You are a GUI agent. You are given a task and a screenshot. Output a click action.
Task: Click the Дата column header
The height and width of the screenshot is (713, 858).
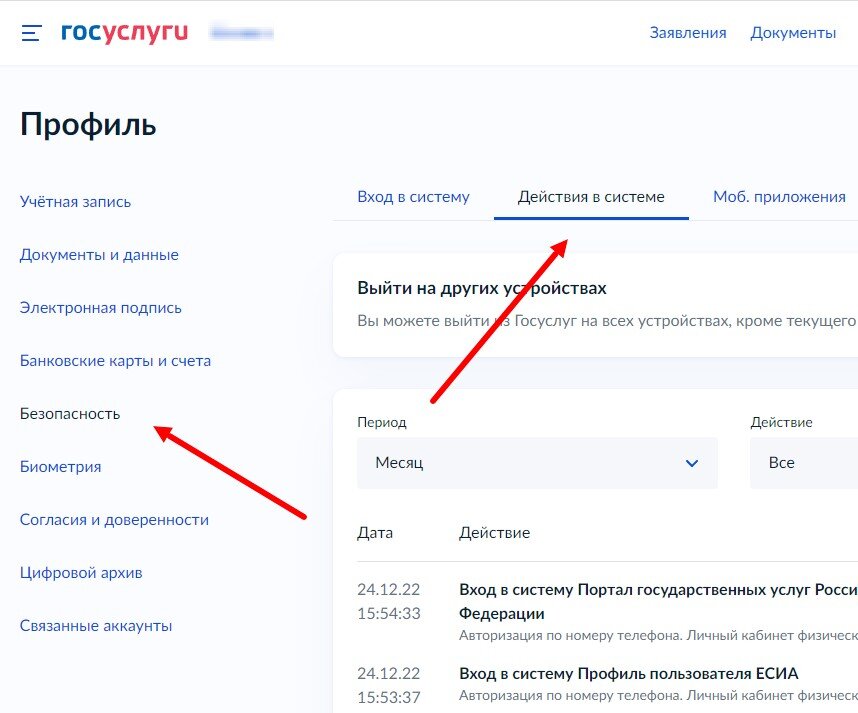coord(375,532)
